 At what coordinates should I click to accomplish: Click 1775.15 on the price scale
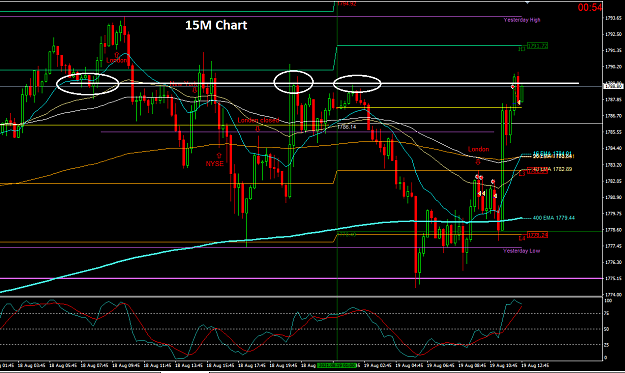614,279
